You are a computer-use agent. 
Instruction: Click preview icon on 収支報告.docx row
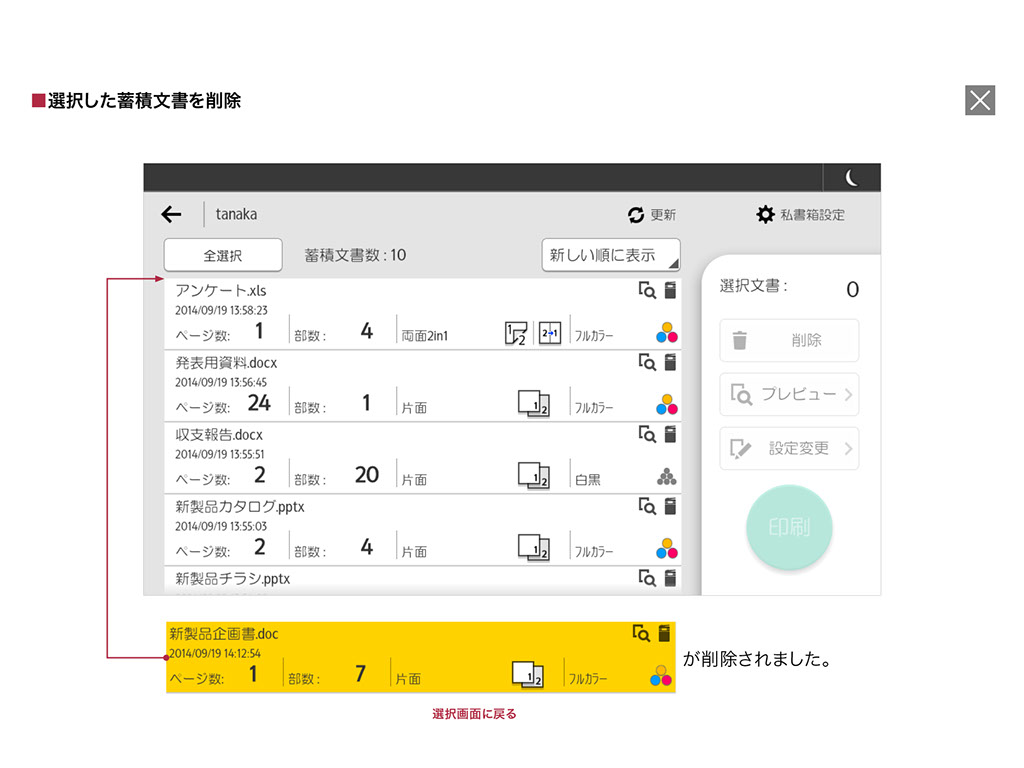coord(647,435)
